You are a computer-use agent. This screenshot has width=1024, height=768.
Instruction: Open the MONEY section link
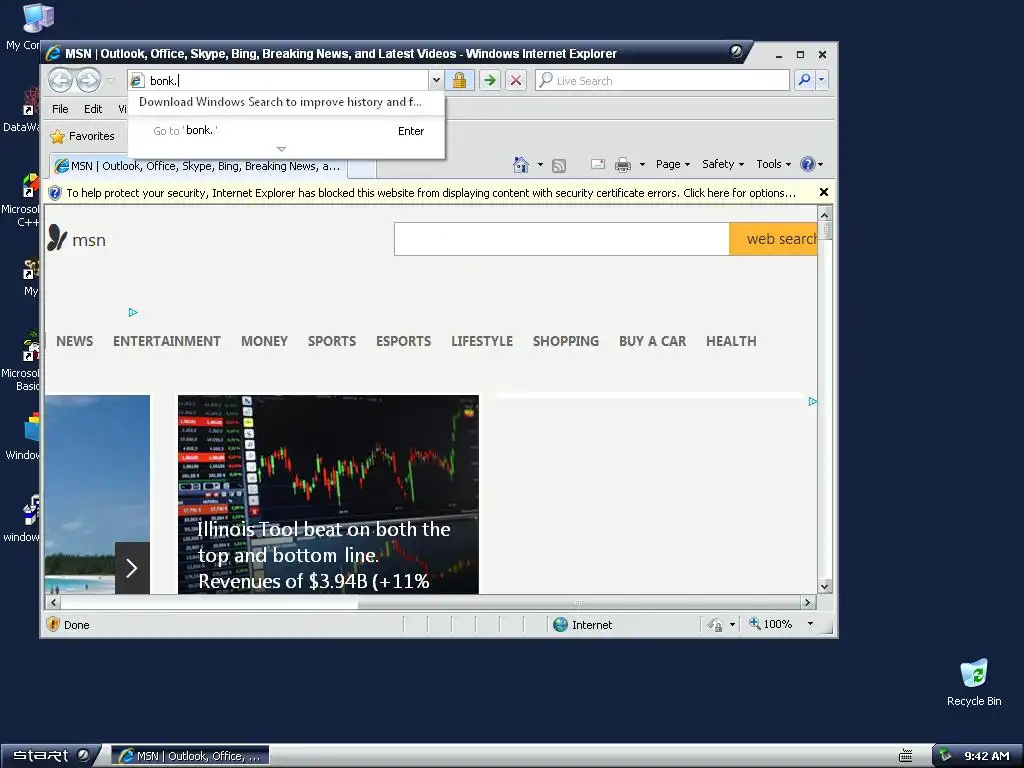pos(264,341)
